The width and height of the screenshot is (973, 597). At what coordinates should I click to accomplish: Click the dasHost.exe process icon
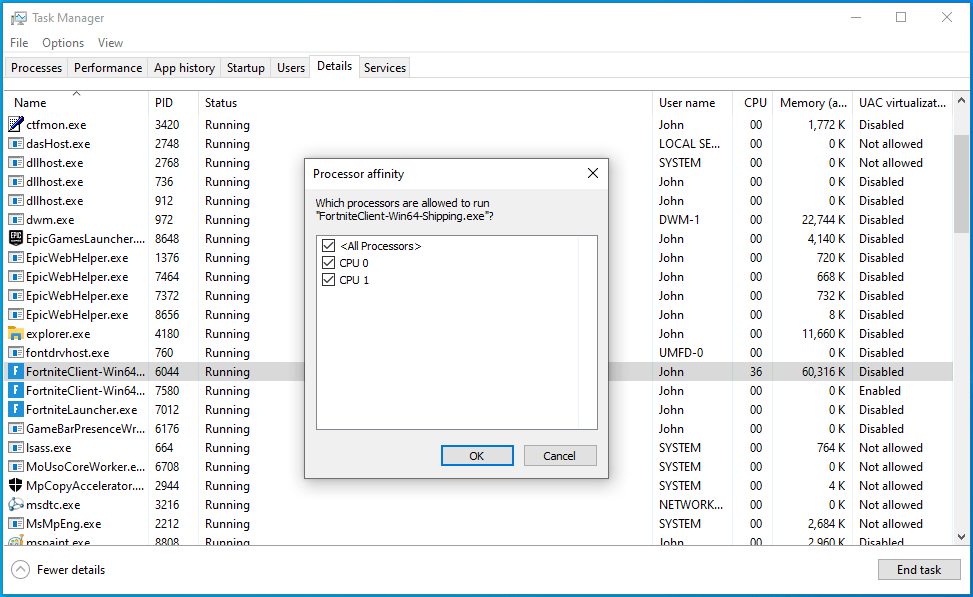click(16, 144)
